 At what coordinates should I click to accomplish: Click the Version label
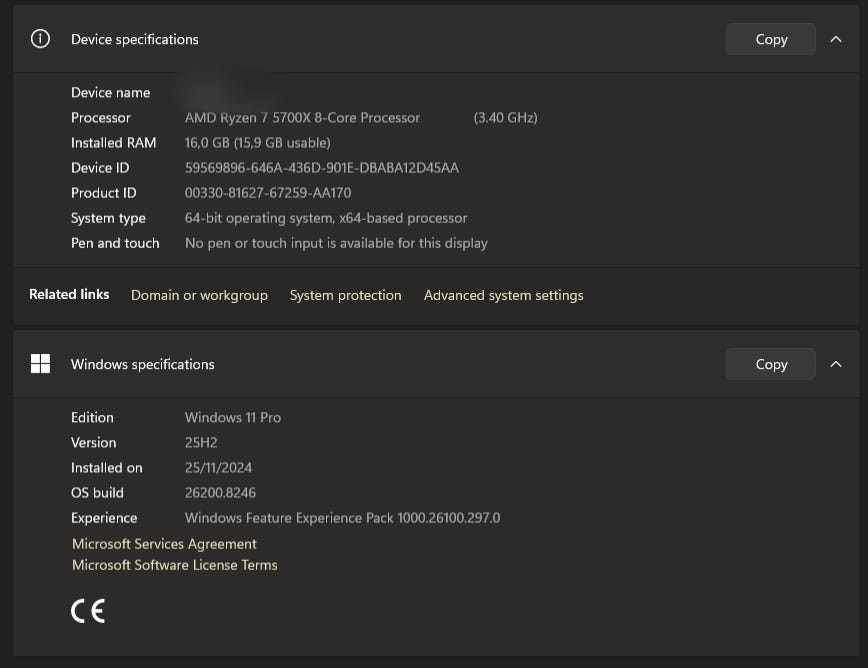(94, 442)
